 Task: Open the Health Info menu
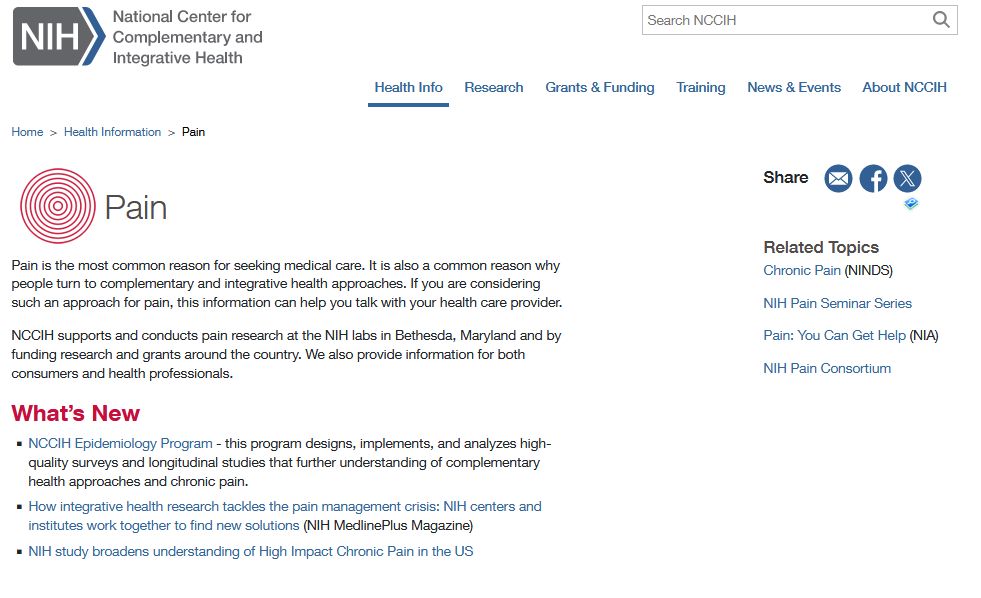tap(408, 88)
